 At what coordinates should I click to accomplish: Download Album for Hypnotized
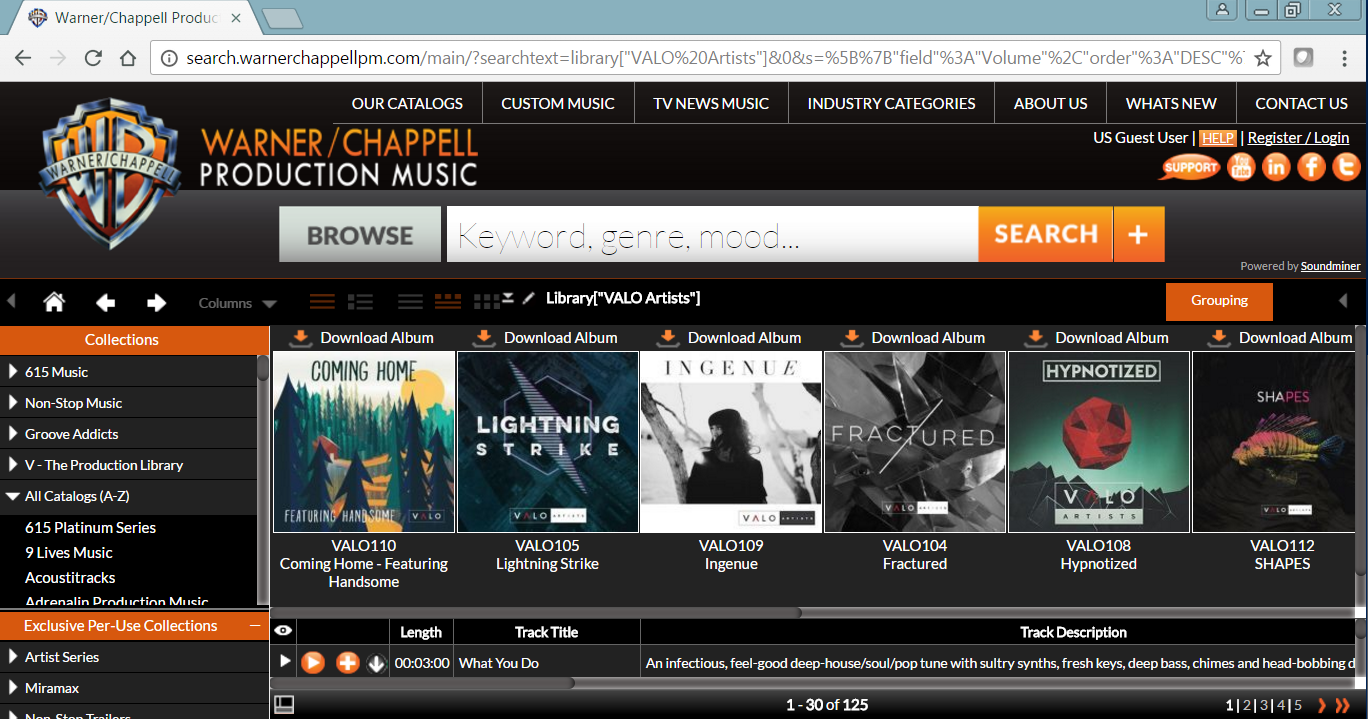1098,337
